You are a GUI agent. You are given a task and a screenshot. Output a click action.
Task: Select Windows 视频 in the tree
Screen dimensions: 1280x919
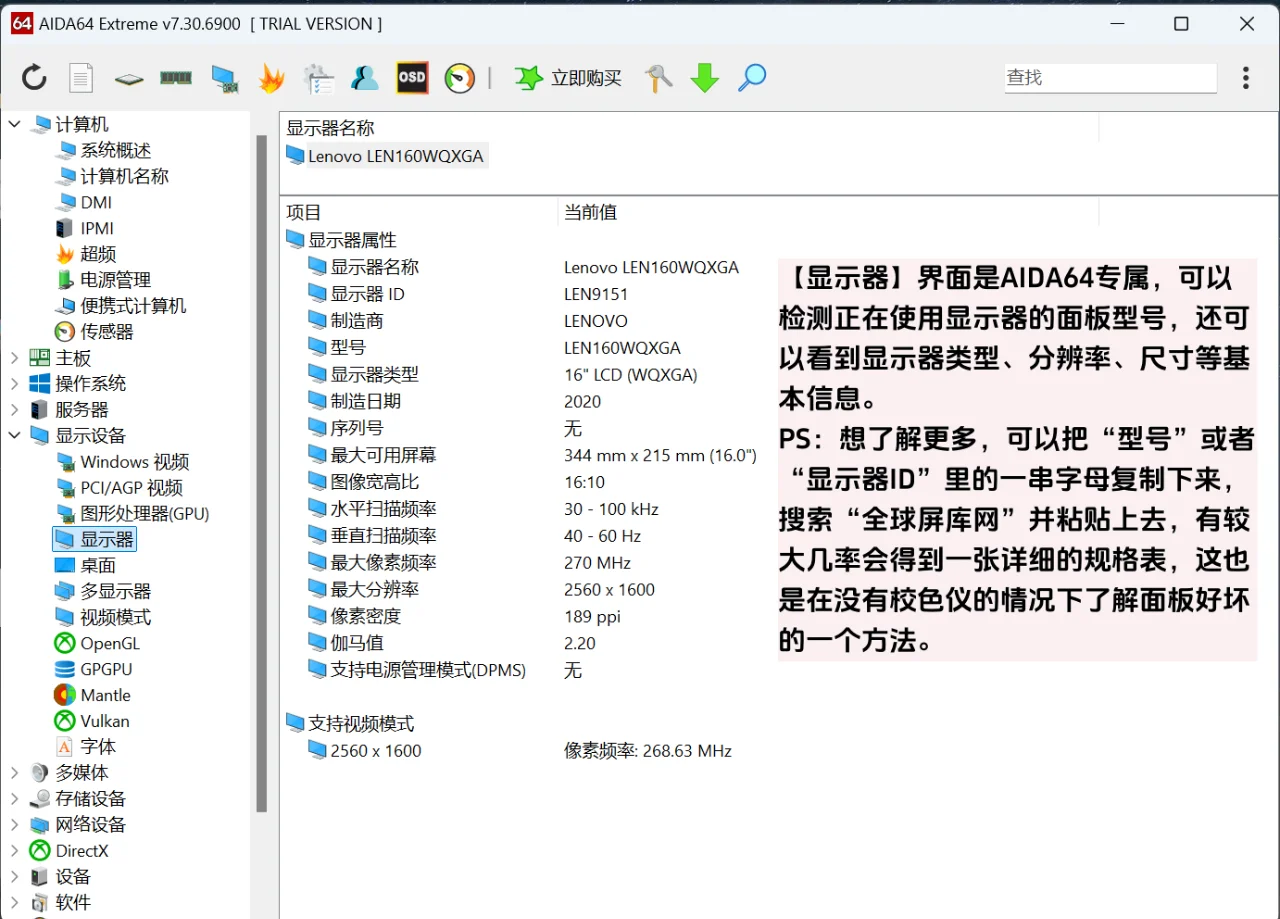[122, 462]
